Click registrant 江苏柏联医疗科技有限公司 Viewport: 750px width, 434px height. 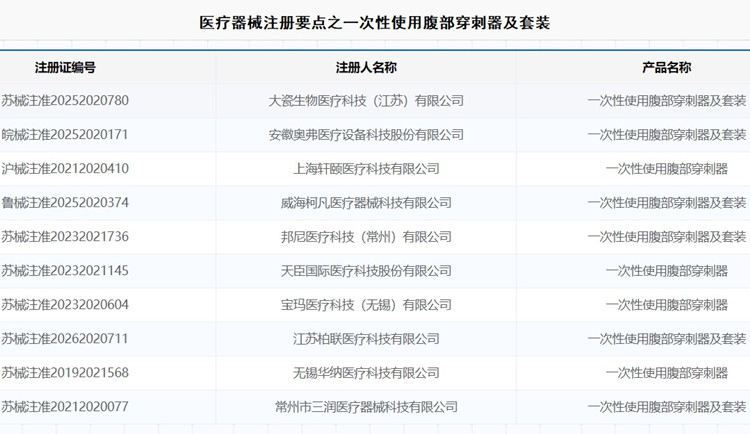point(366,338)
